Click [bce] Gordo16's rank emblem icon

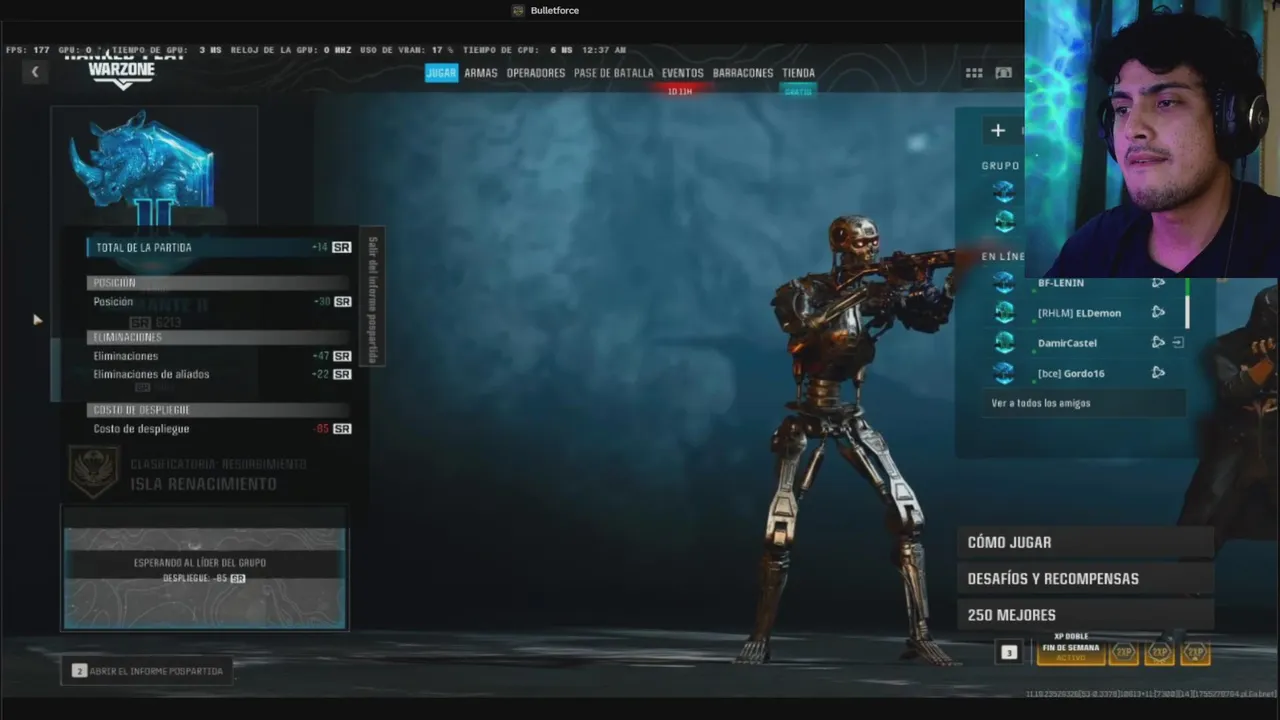(1004, 373)
